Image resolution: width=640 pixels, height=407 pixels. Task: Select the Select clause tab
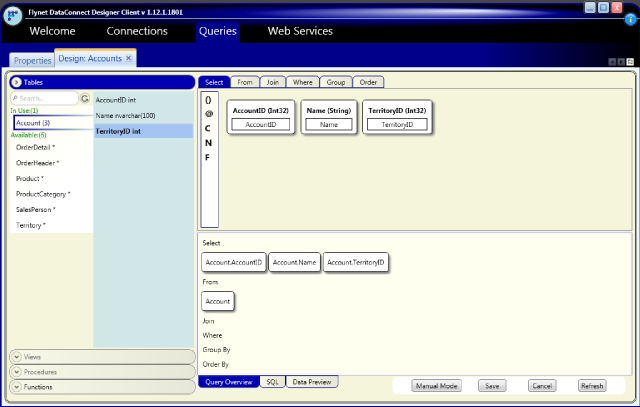coord(214,82)
